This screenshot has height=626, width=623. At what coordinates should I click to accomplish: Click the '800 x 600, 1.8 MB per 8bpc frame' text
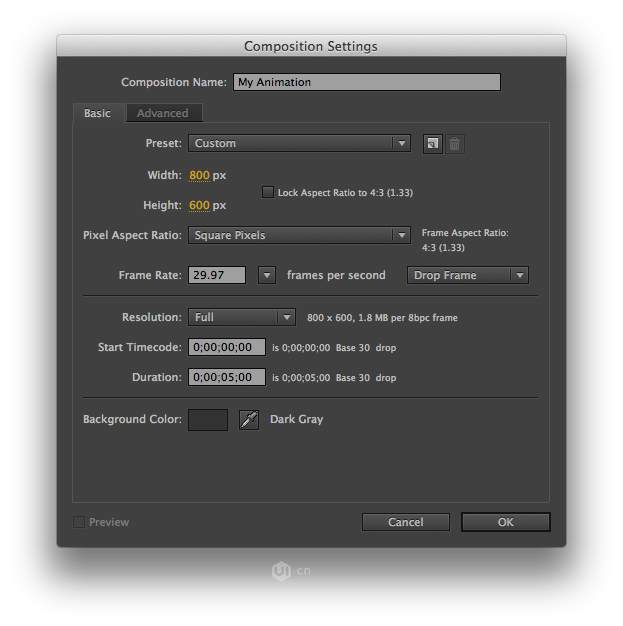382,318
